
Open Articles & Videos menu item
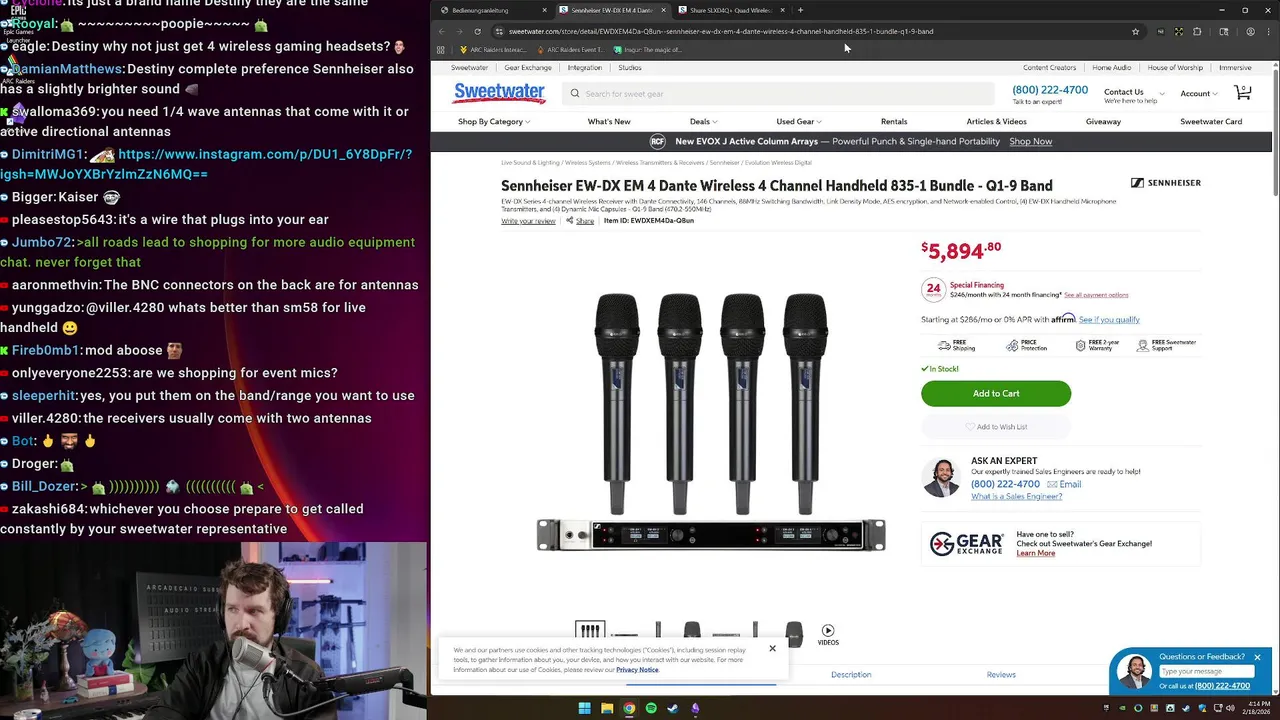click(x=996, y=122)
